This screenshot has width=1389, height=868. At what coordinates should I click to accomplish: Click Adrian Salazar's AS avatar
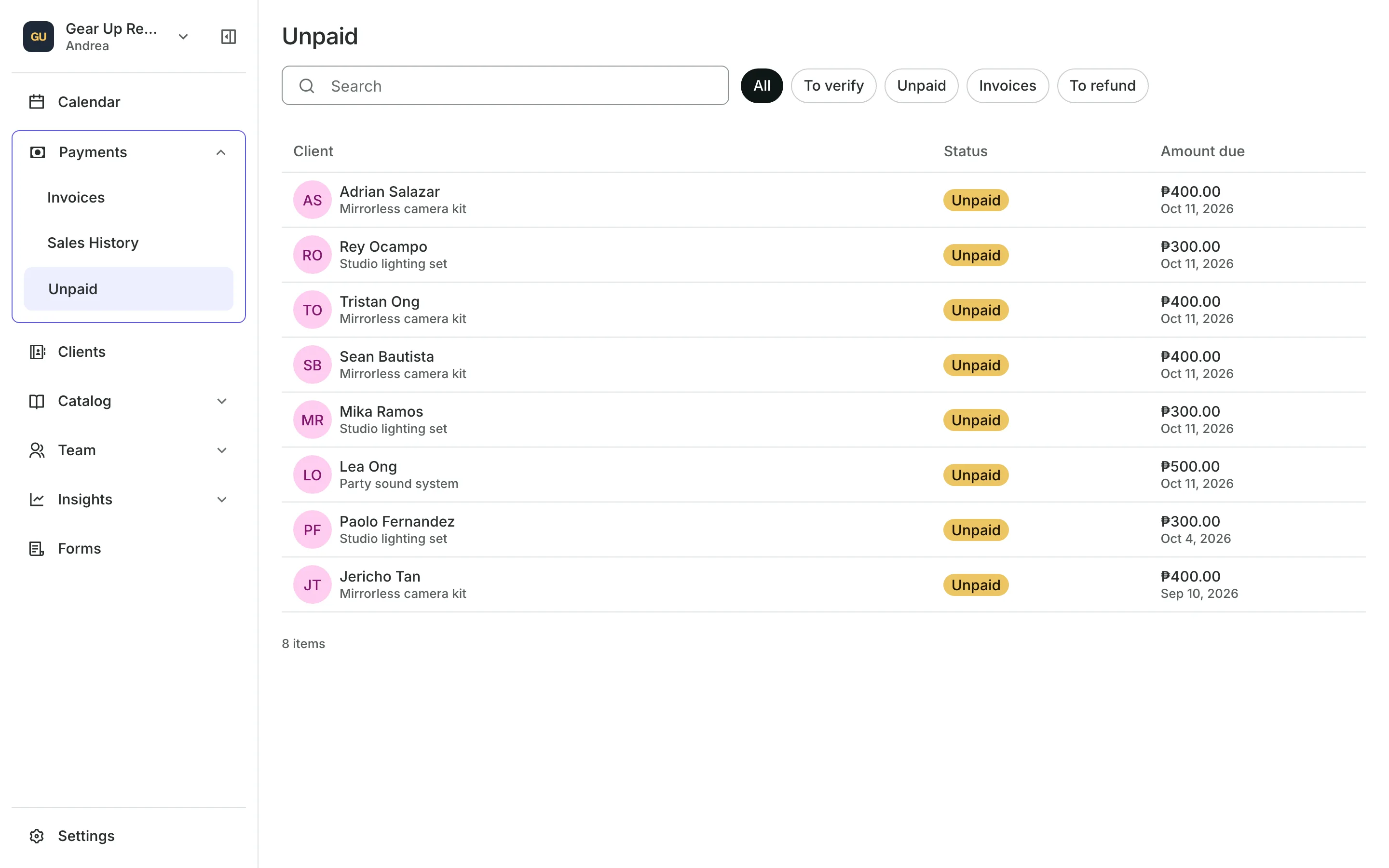click(x=312, y=200)
